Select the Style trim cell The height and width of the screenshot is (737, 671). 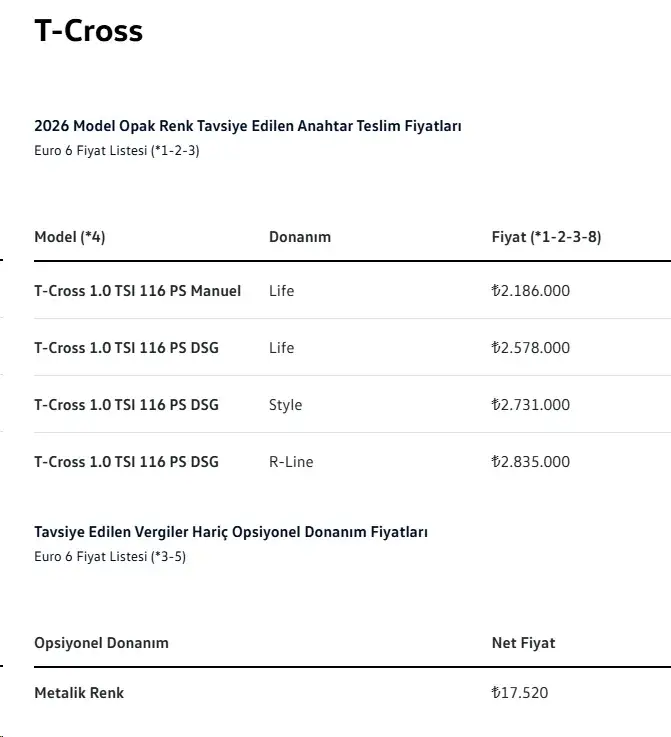pyautogui.click(x=285, y=405)
